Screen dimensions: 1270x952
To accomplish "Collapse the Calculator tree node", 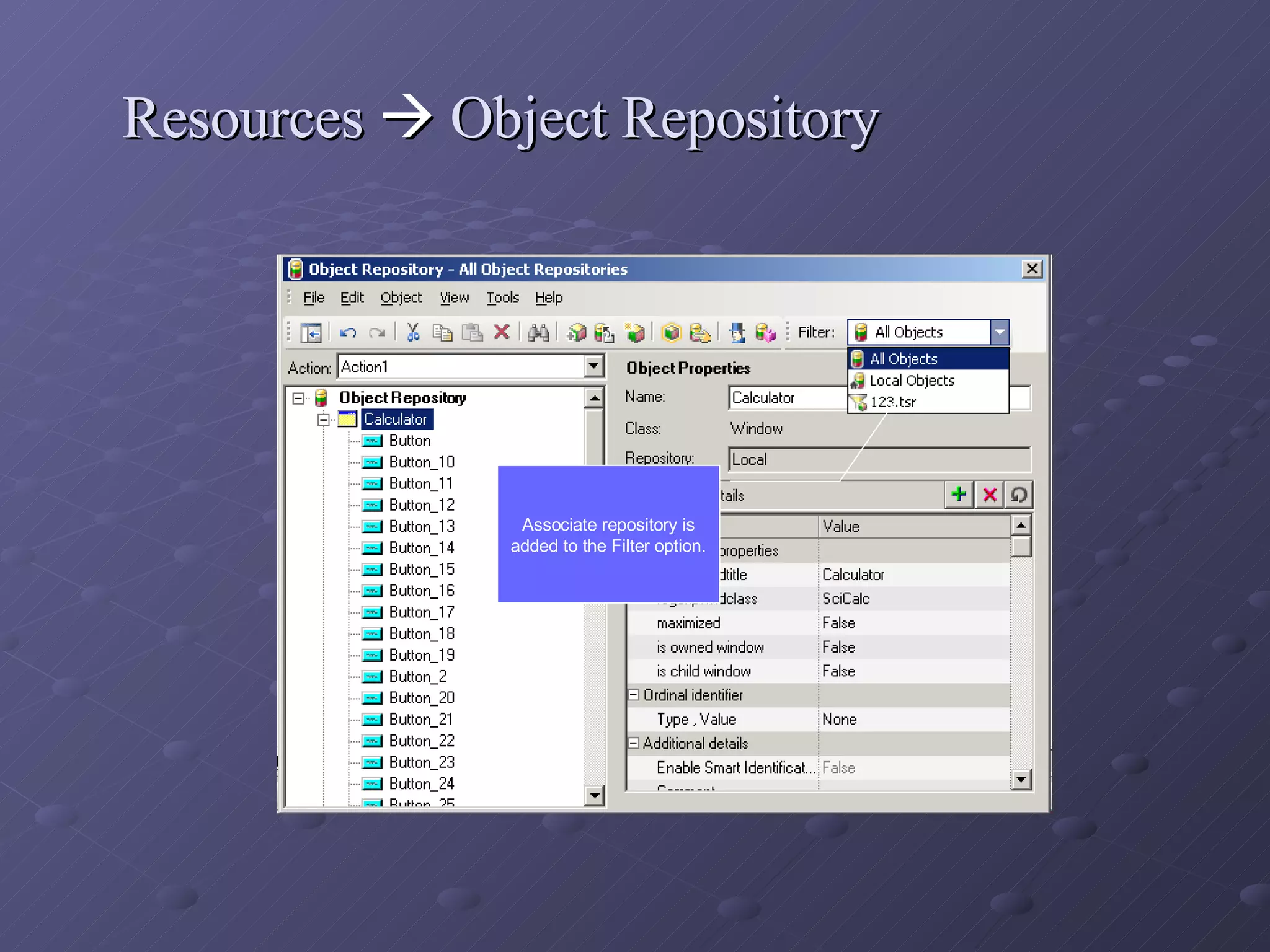I will click(x=323, y=420).
